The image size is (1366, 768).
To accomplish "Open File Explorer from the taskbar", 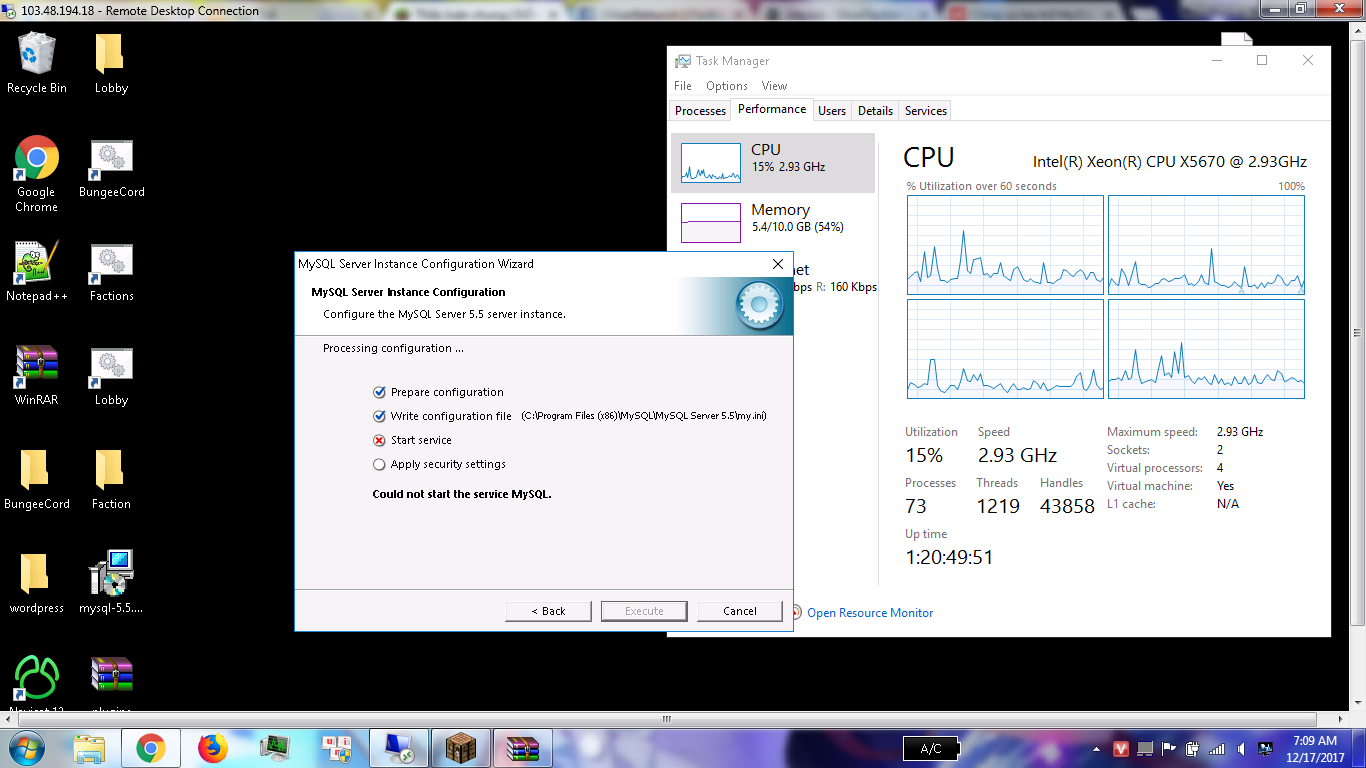I will (89, 748).
